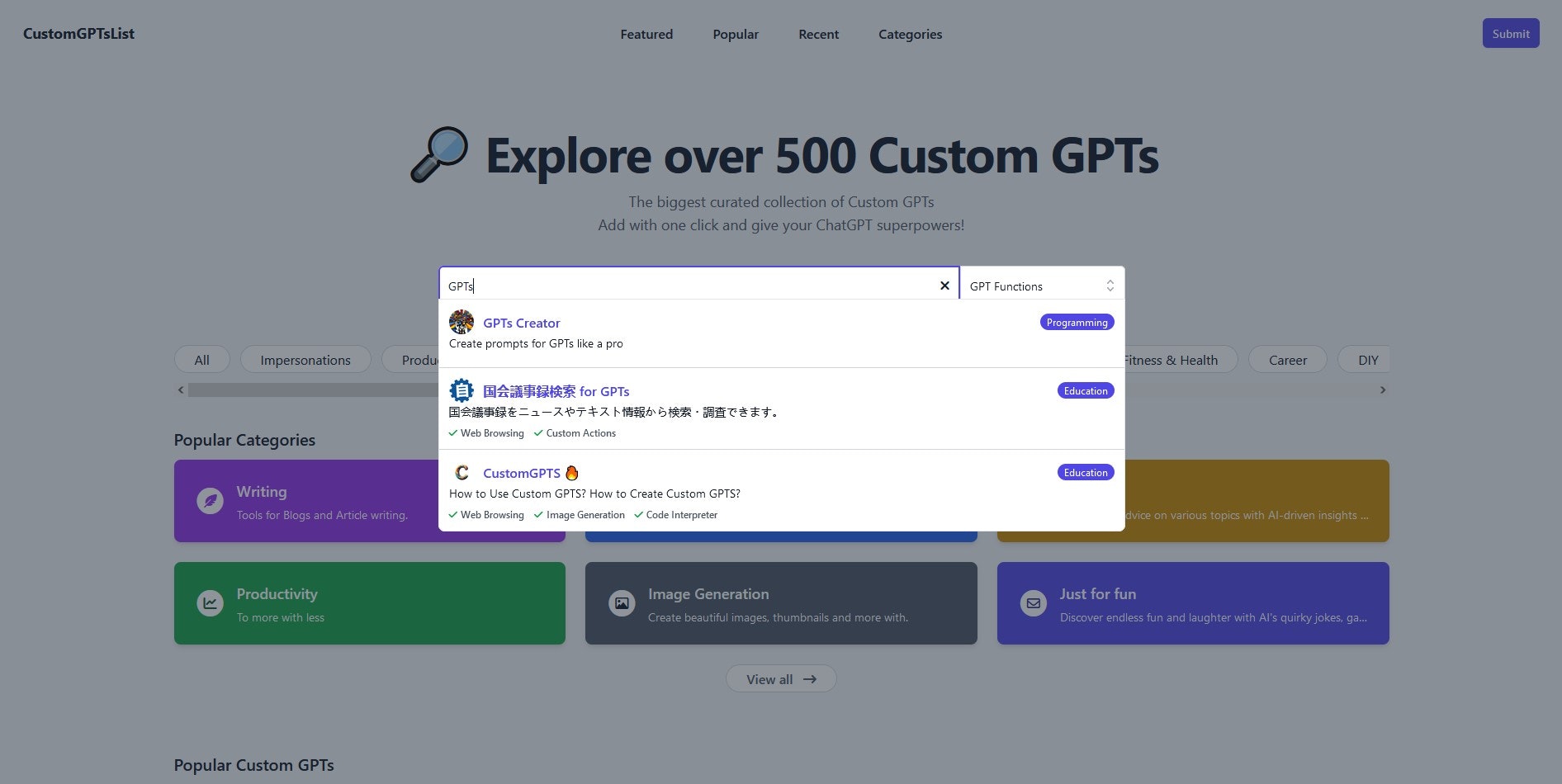Click the CustomGPTS logo icon
This screenshot has height=784, width=1562.
pos(461,472)
